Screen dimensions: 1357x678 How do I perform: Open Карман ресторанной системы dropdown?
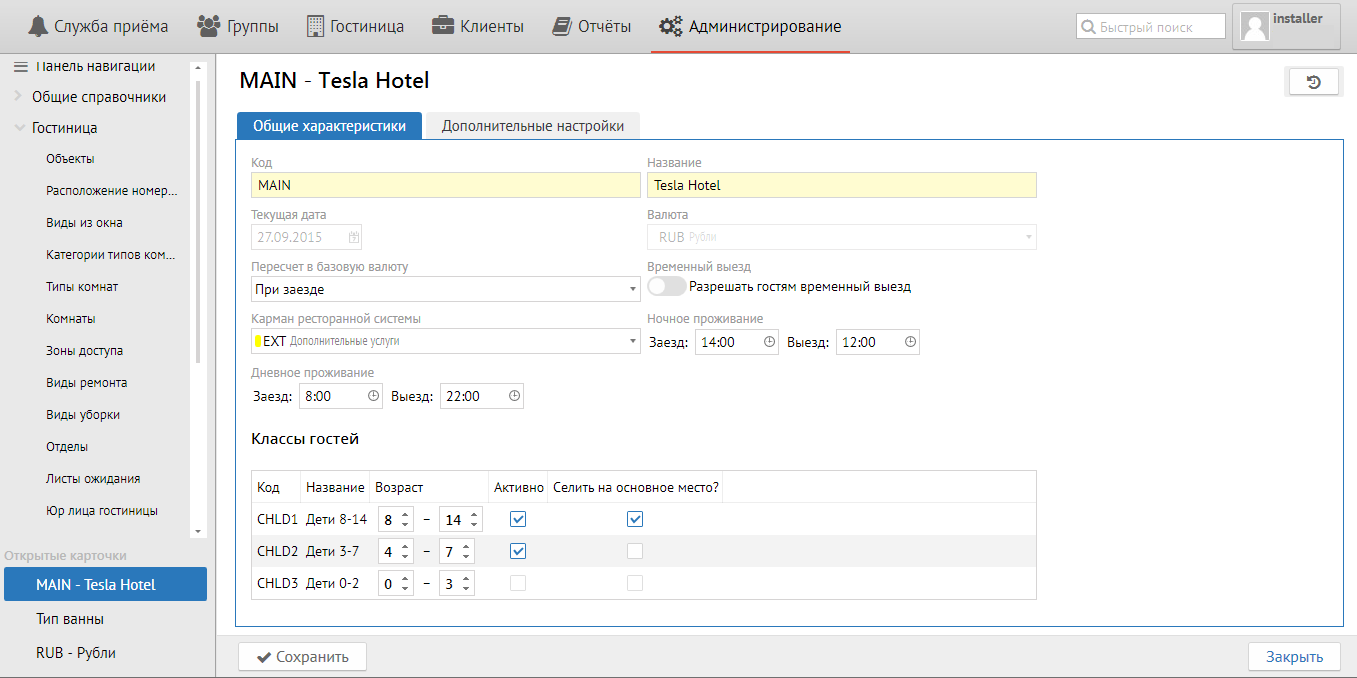[x=445, y=341]
